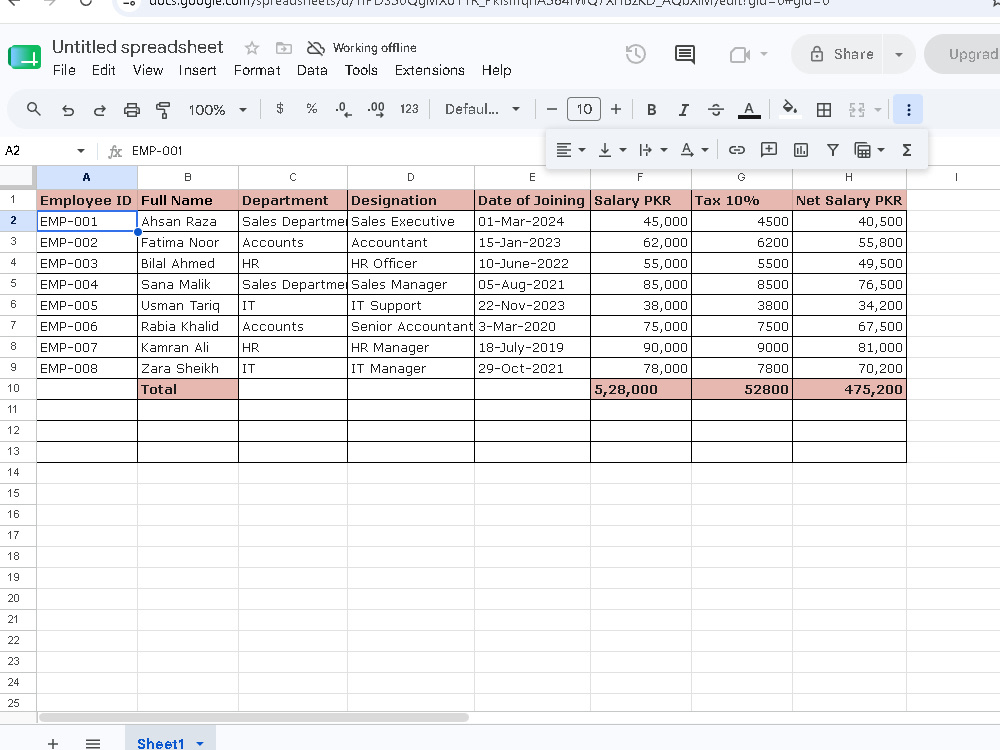
Task: Open the Data menu
Action: [312, 70]
